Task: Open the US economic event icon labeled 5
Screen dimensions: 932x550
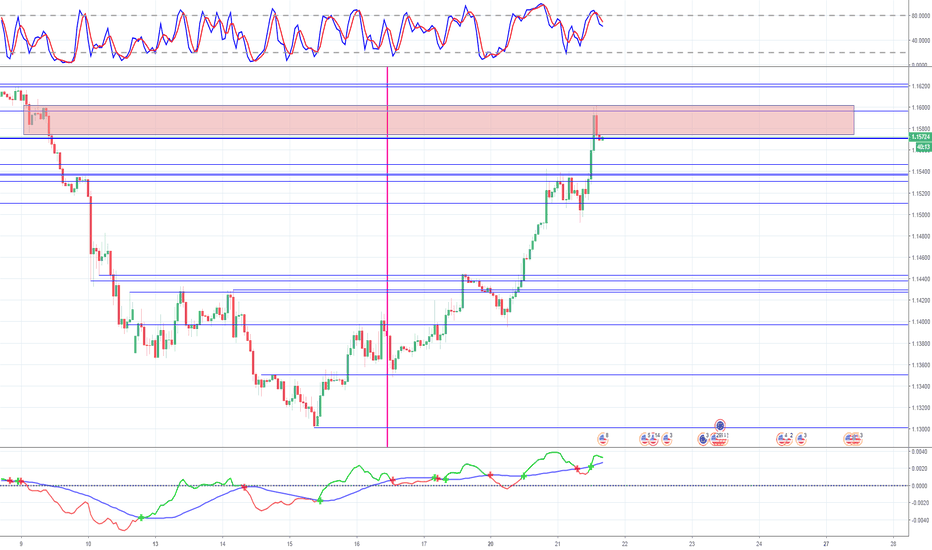Action: click(x=644, y=439)
